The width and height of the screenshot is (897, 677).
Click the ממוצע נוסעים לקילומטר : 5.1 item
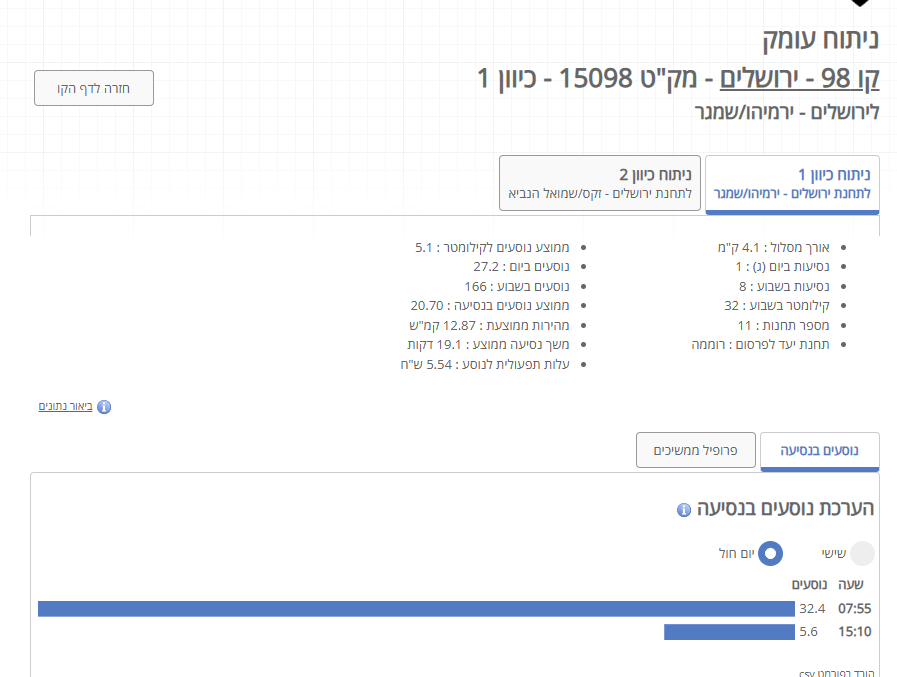coord(492,248)
